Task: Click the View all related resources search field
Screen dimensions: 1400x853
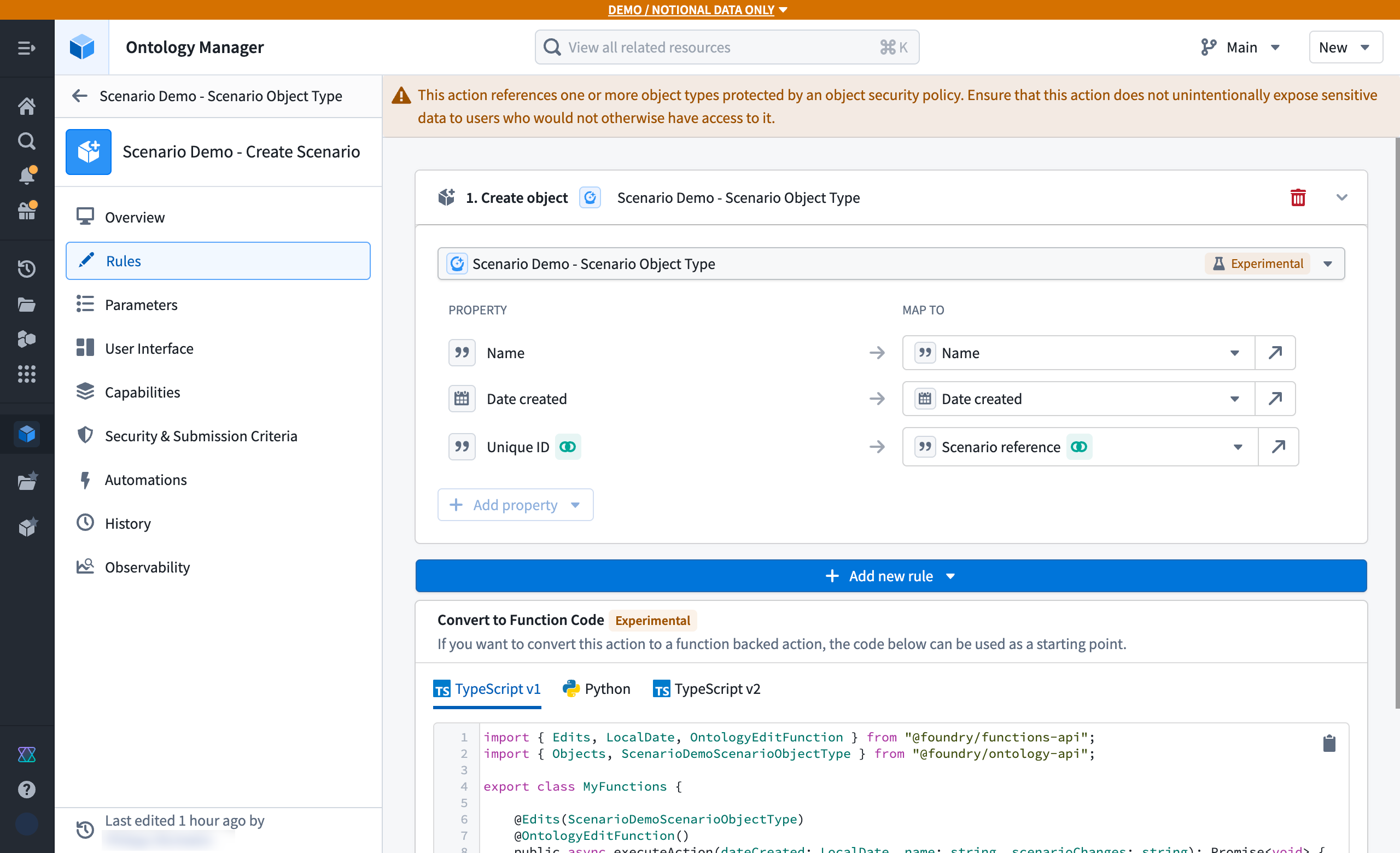Action: tap(727, 47)
